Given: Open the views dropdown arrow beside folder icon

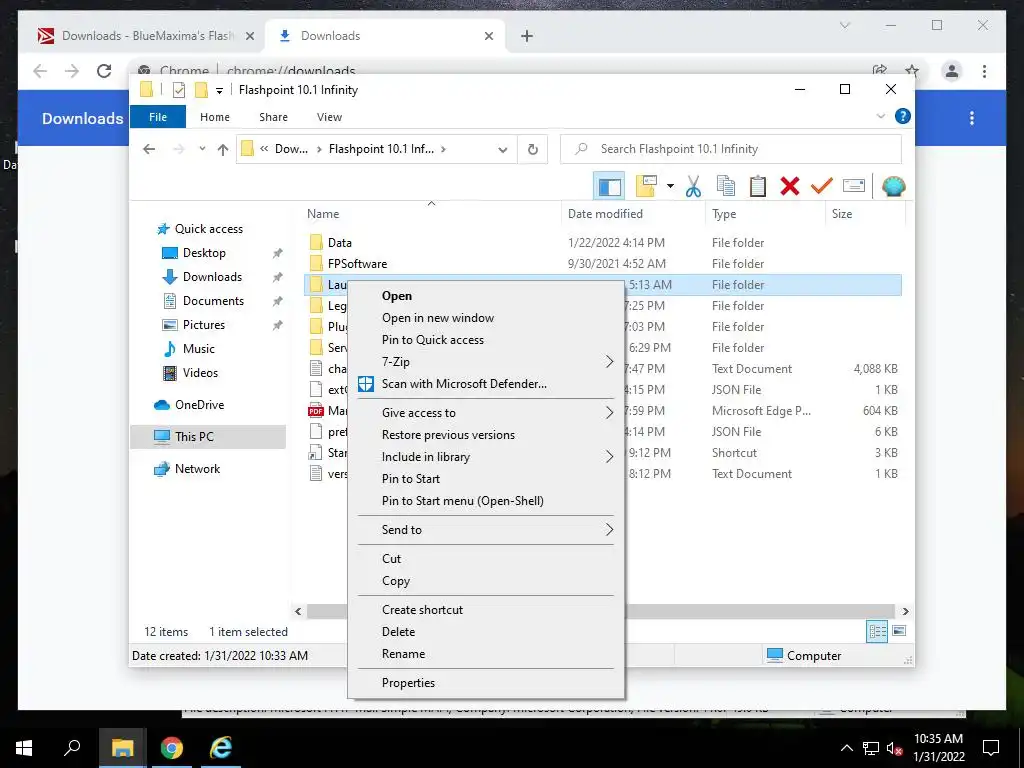Looking at the screenshot, I should point(670,187).
